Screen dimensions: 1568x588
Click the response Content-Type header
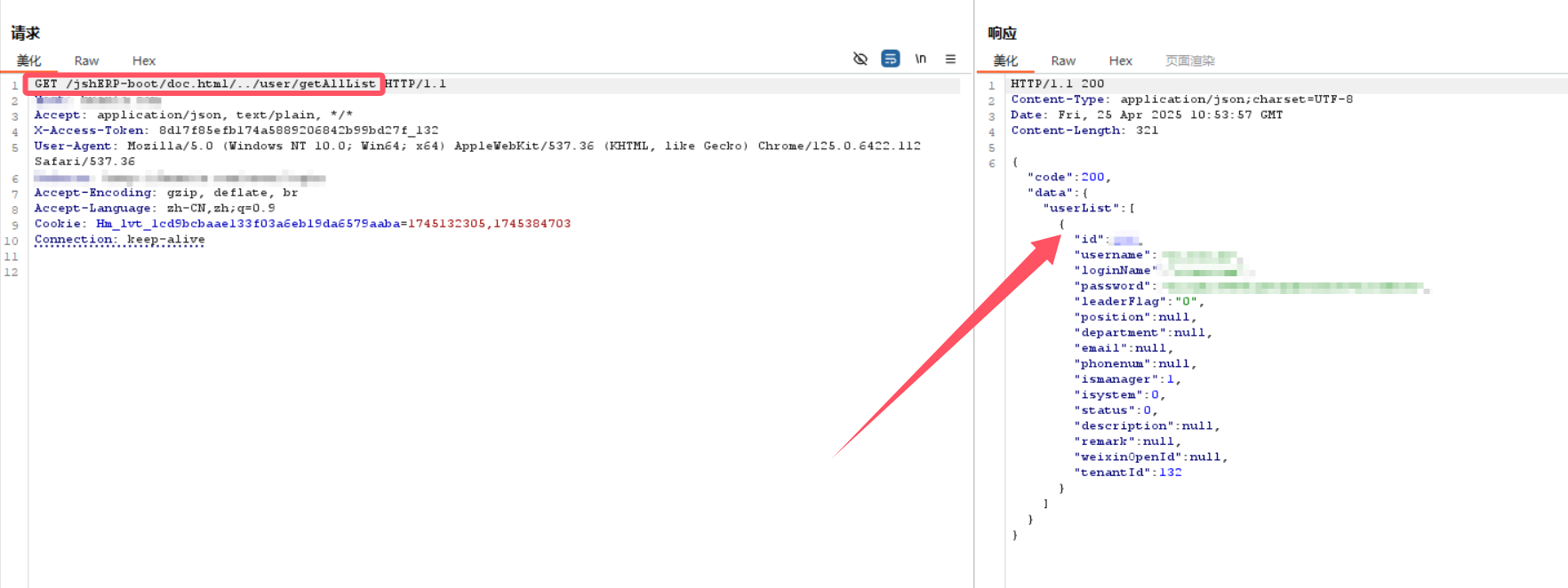[1181, 99]
